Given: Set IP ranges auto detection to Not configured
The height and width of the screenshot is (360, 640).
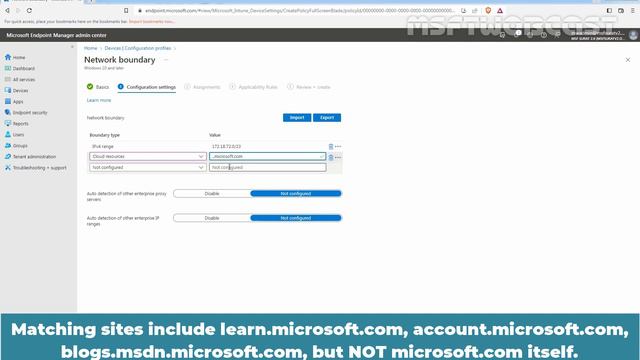Looking at the screenshot, I should [296, 218].
